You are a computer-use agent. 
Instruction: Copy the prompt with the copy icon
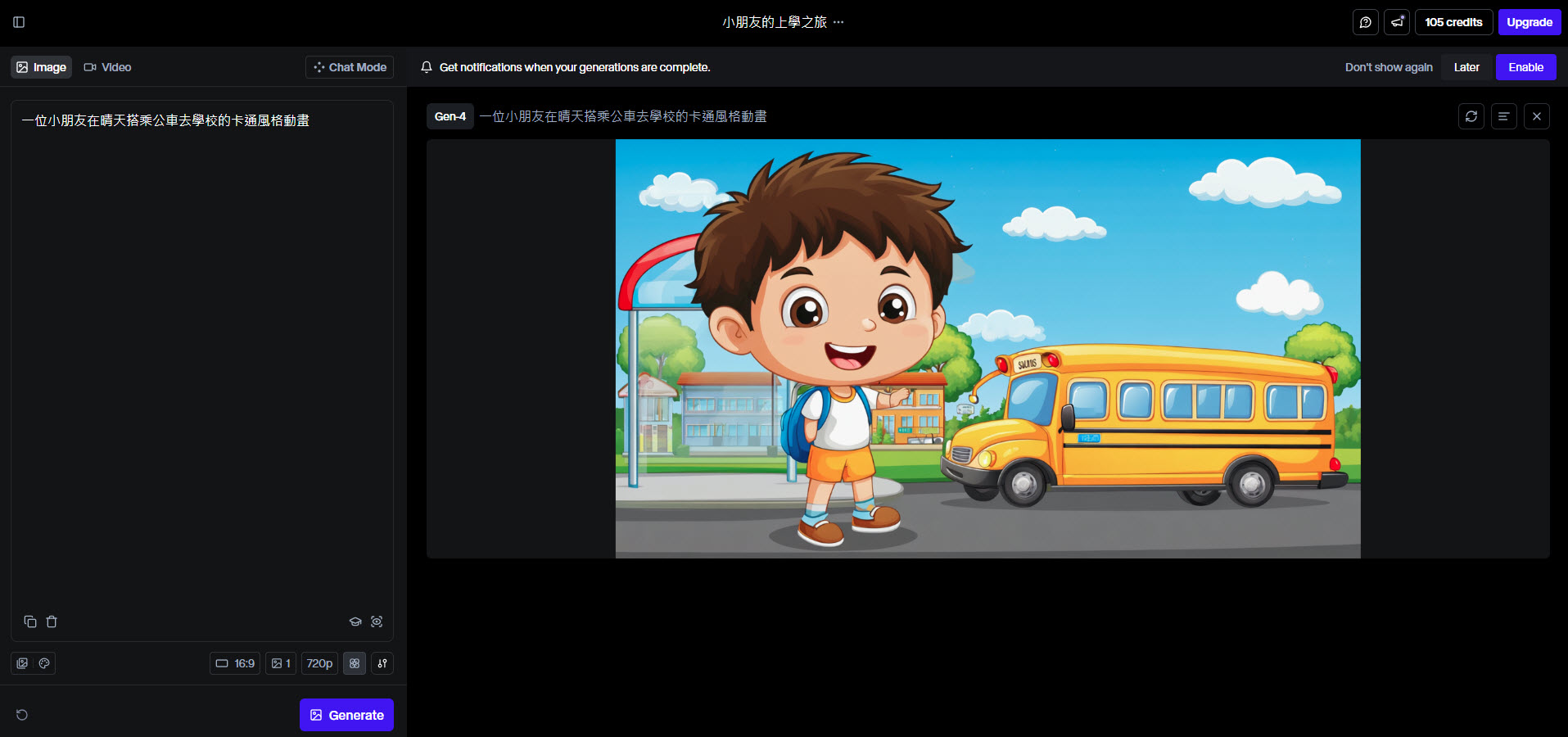pyautogui.click(x=30, y=622)
